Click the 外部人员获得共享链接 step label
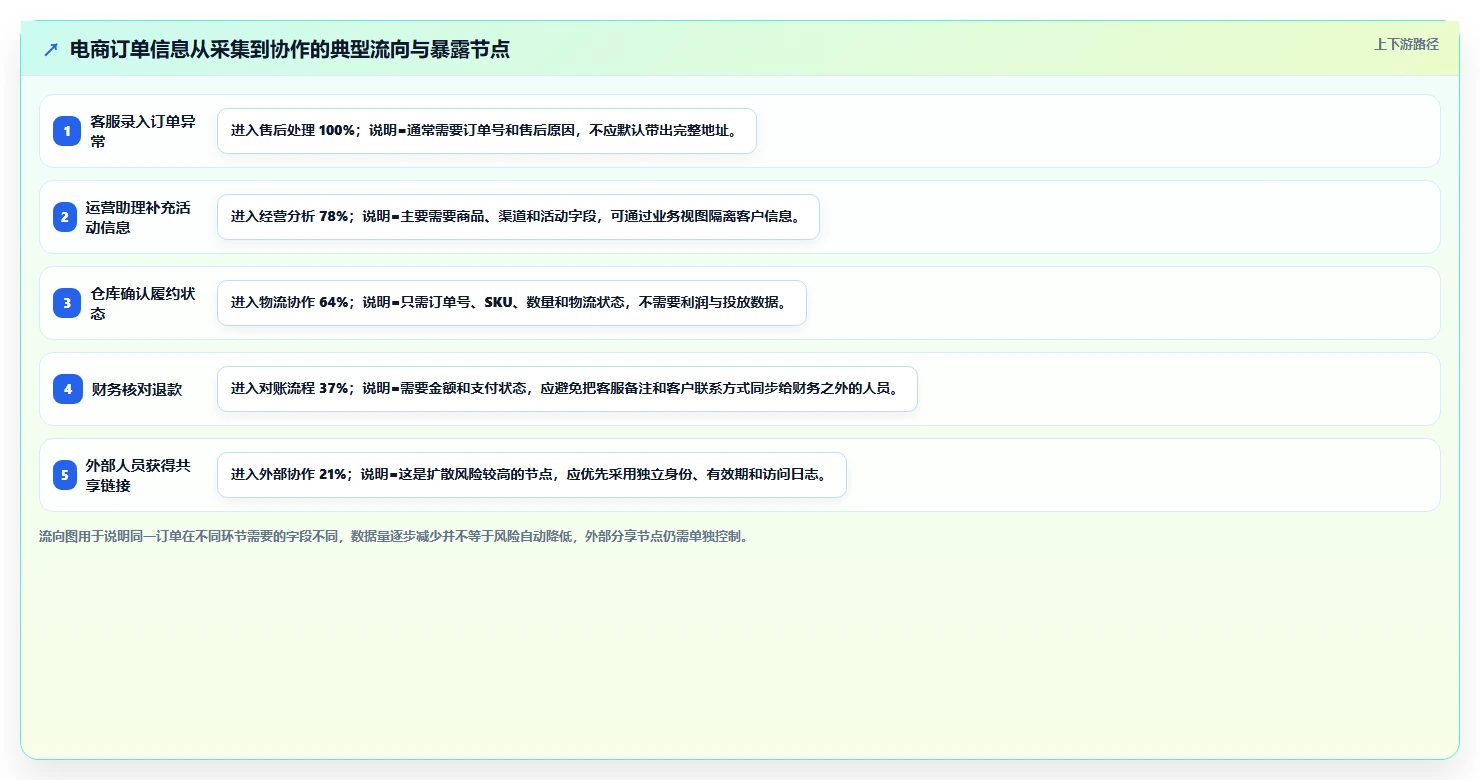1480x780 pixels. [x=138, y=475]
